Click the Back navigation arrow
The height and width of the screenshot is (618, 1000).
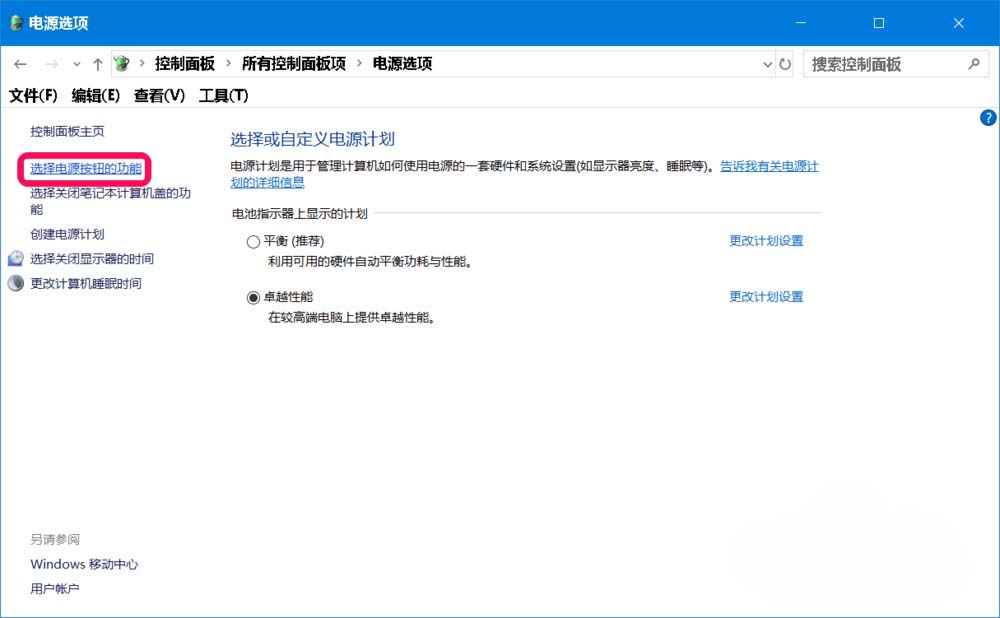click(20, 64)
